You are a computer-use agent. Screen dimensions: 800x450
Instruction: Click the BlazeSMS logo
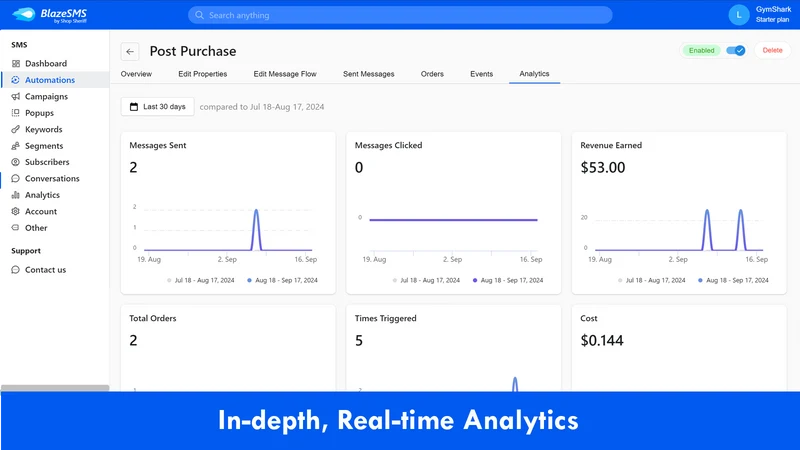(49, 15)
